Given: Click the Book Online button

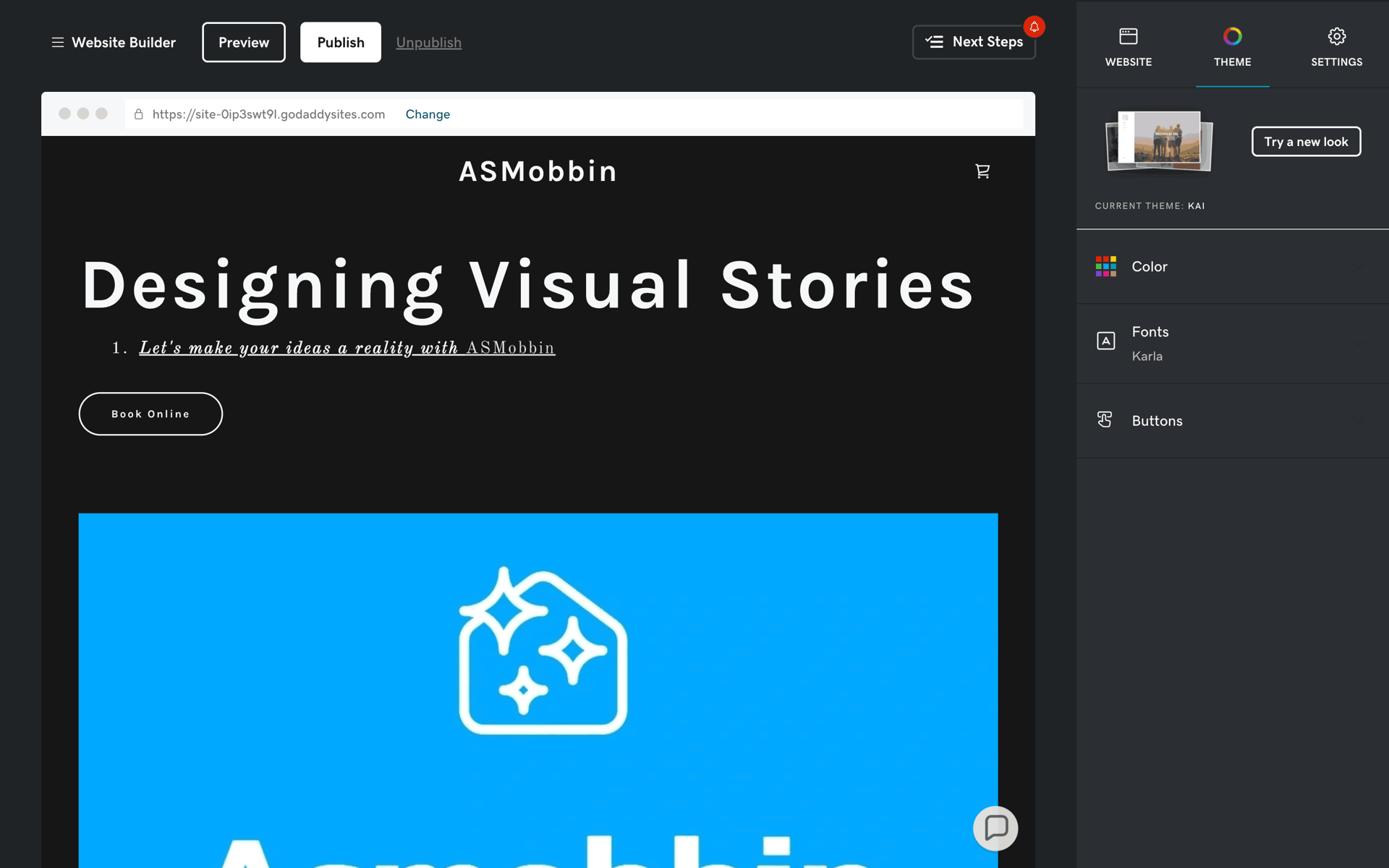Looking at the screenshot, I should pos(150,414).
